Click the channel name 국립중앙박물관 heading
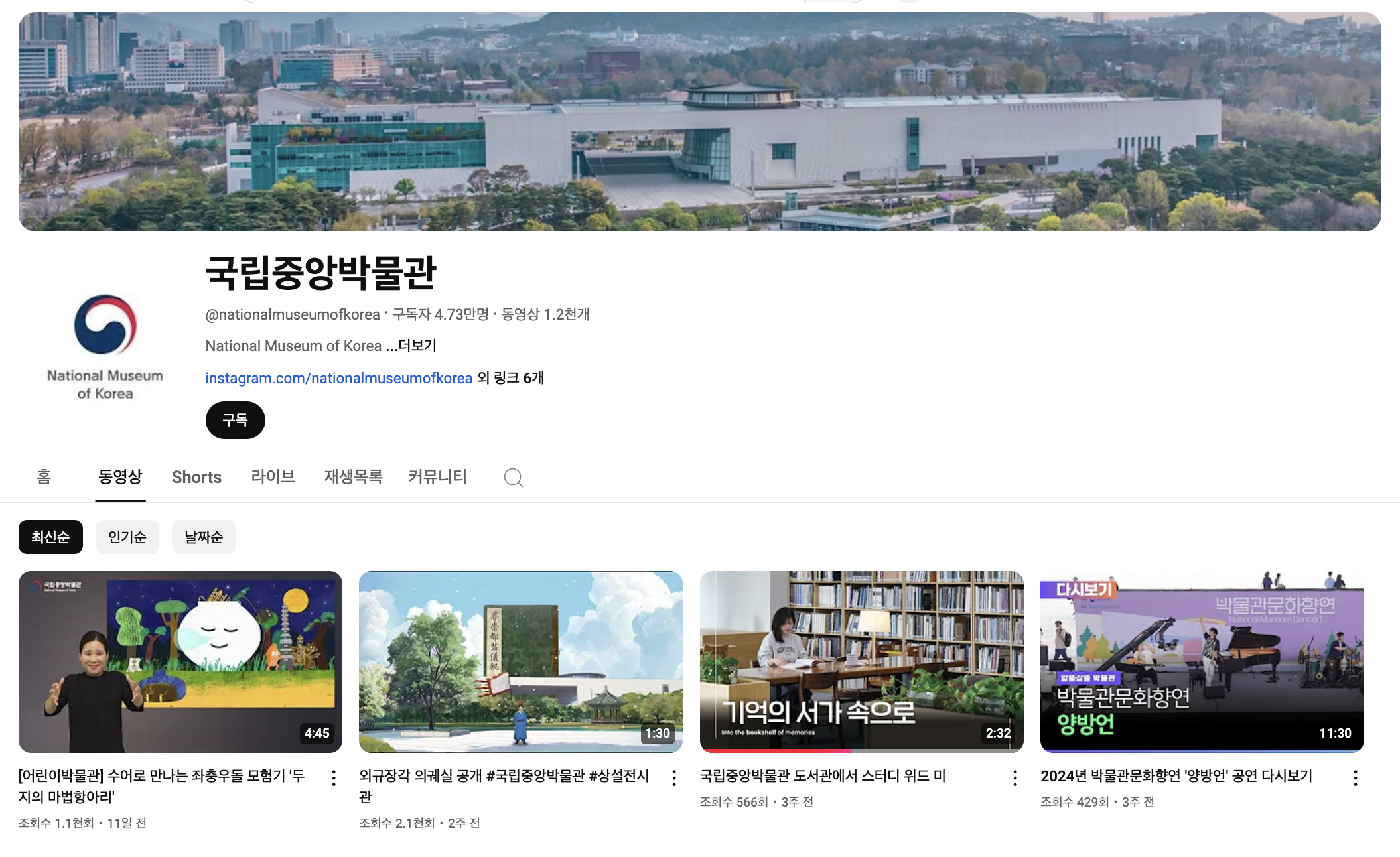Screen dimensions: 1400x857 click(x=321, y=273)
